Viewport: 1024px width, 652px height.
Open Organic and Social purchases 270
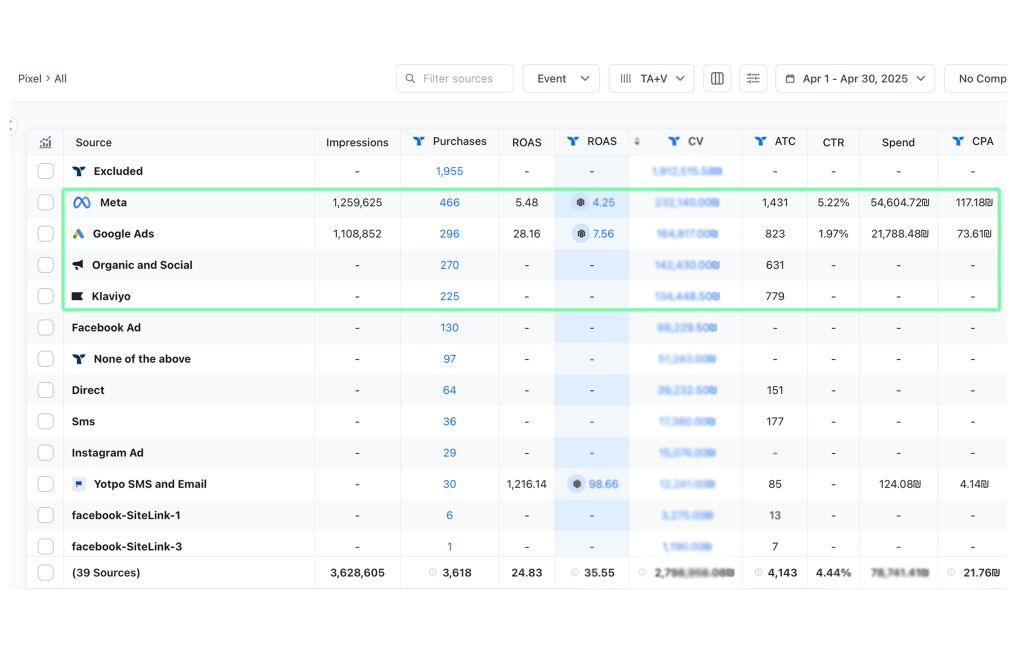pos(449,265)
